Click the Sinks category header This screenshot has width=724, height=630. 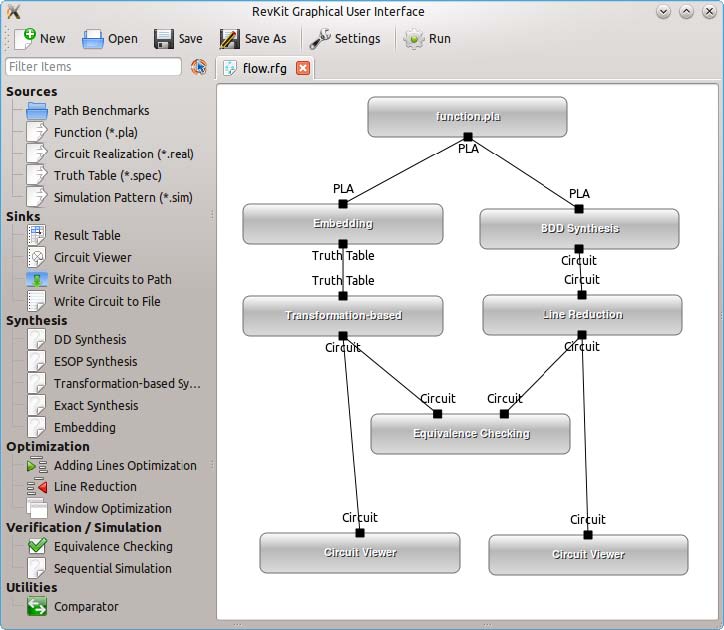pos(23,216)
